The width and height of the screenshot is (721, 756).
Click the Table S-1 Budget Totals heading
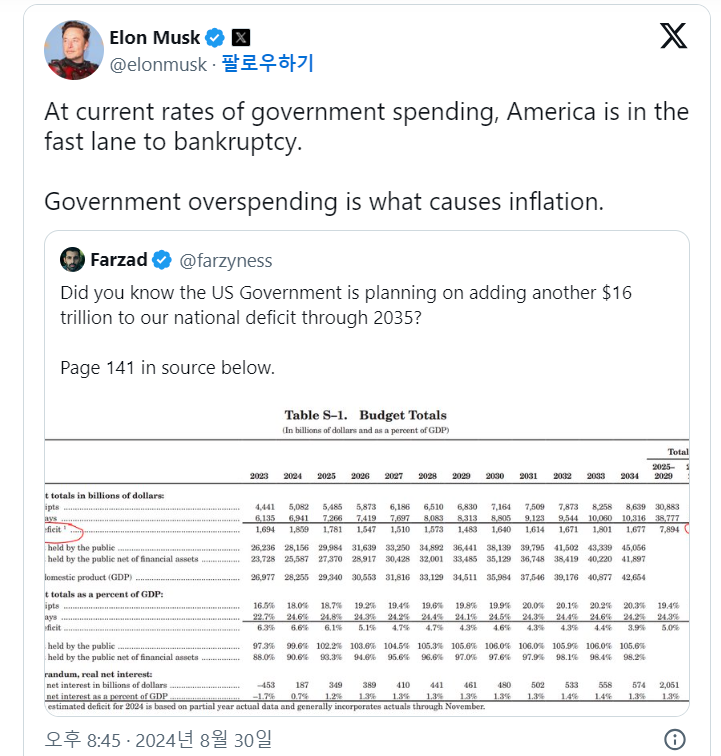pos(365,415)
